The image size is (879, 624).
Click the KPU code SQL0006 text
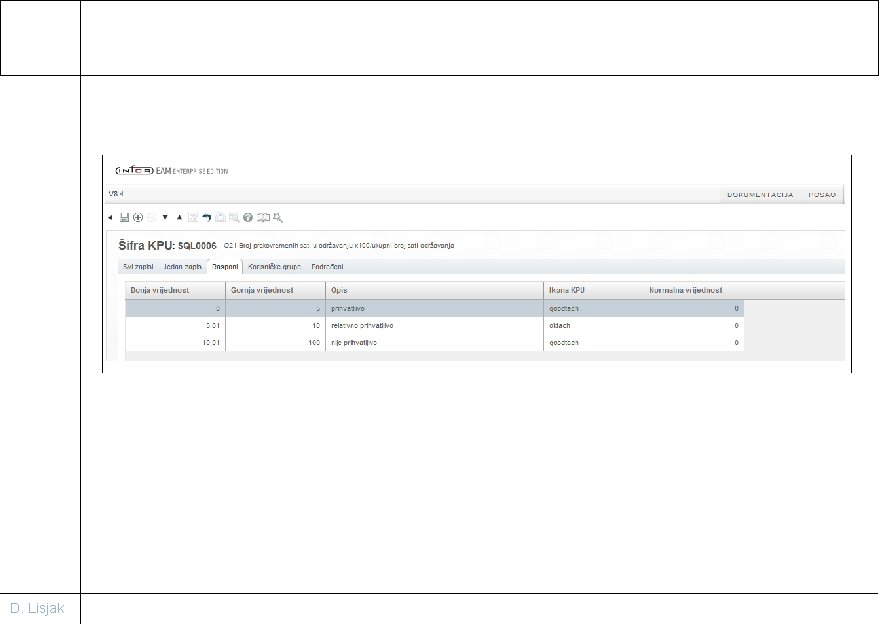(x=197, y=246)
